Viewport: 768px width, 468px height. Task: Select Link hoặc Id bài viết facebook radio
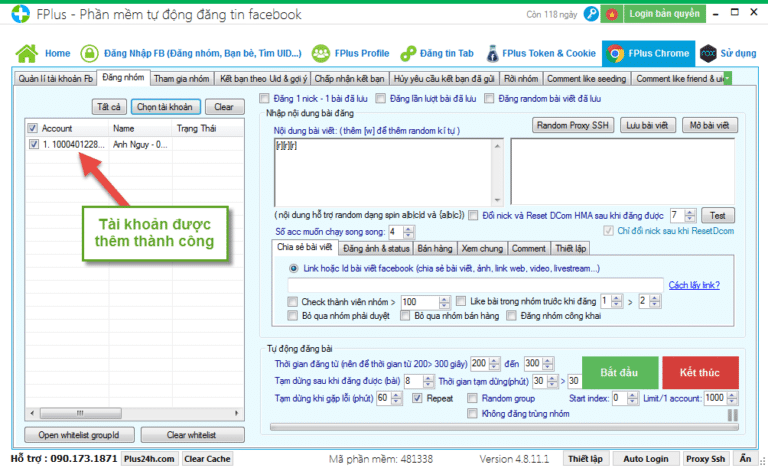pos(293,268)
